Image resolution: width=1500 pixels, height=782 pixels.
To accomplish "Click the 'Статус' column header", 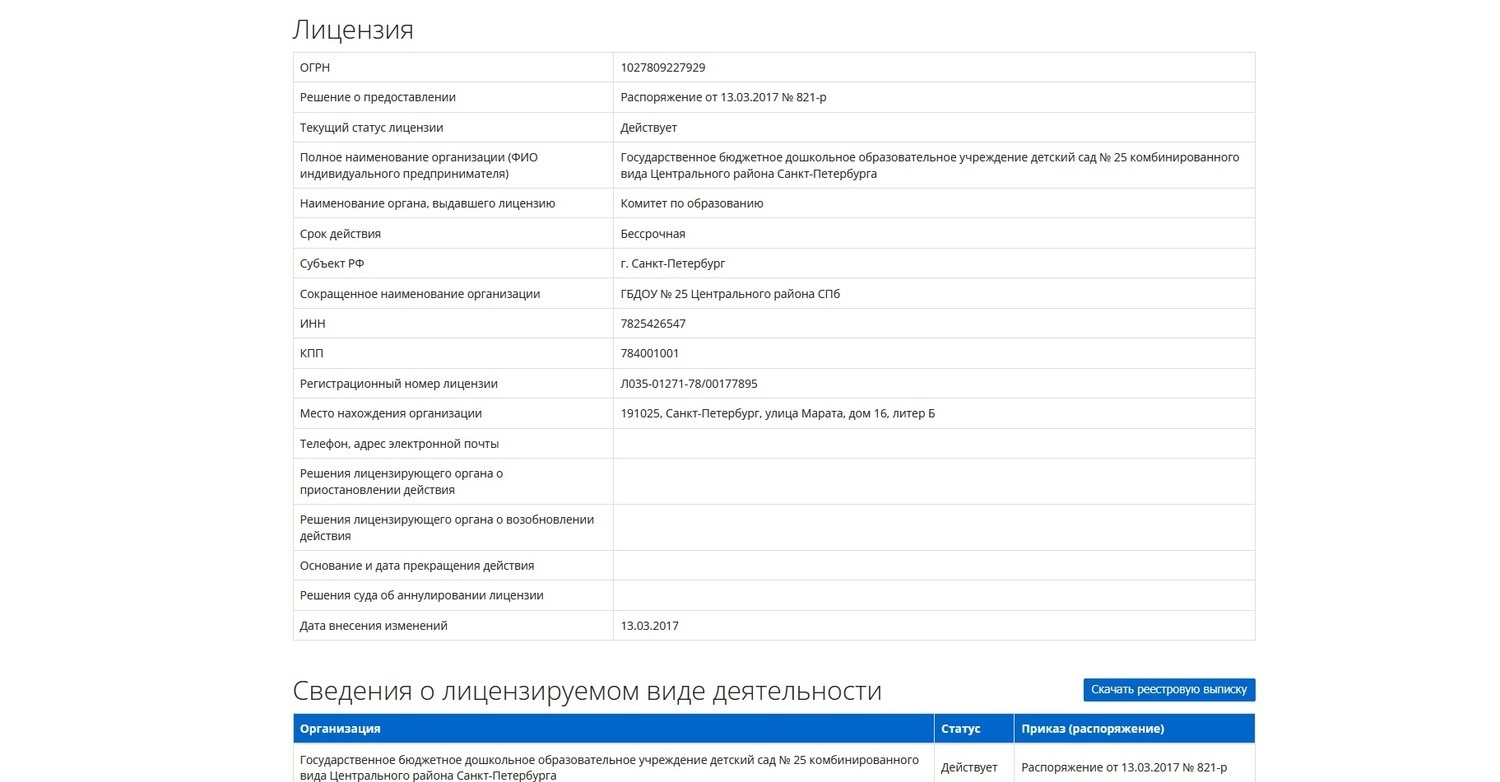I will (x=960, y=729).
